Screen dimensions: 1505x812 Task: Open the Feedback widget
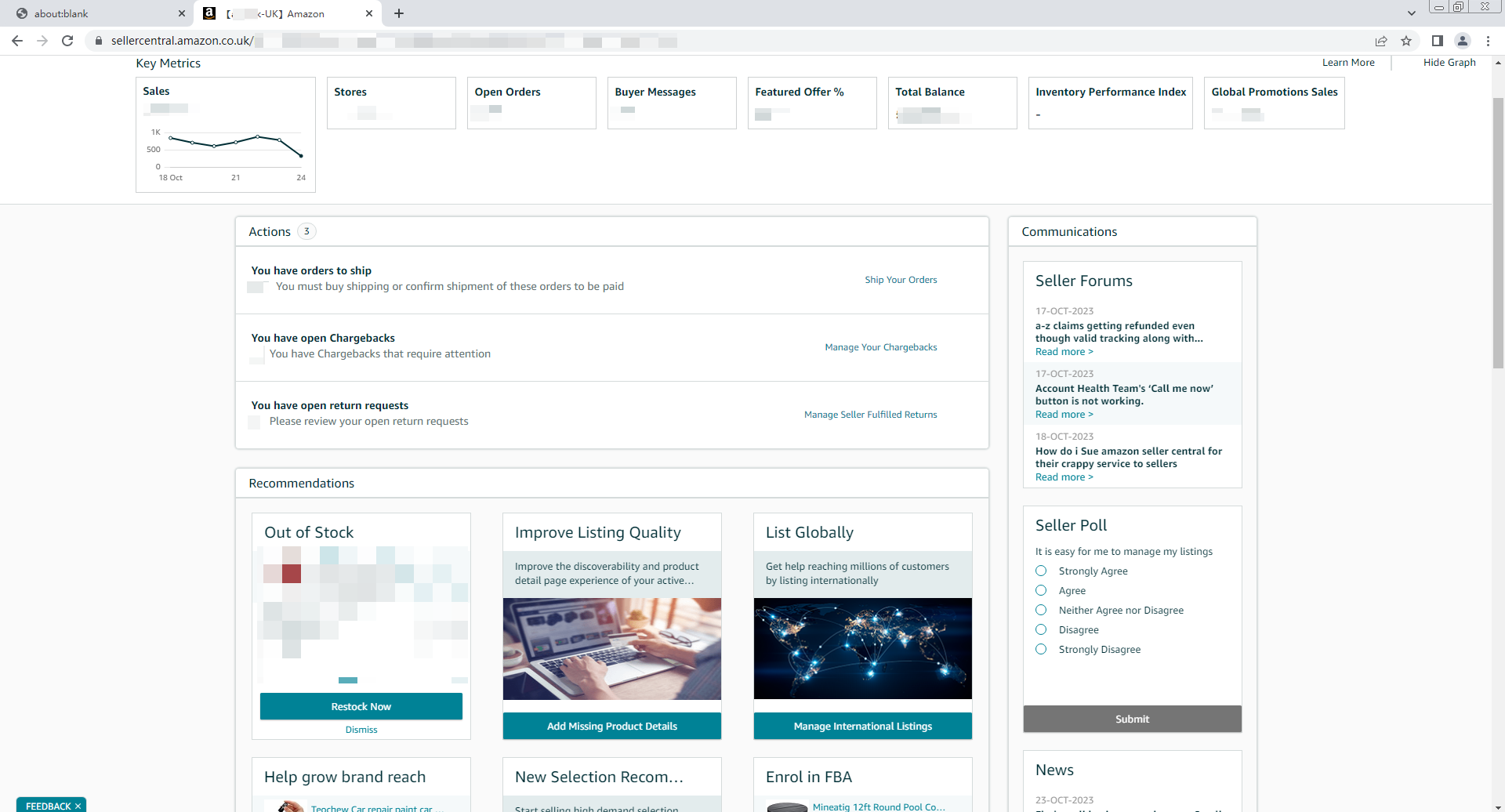[48, 806]
